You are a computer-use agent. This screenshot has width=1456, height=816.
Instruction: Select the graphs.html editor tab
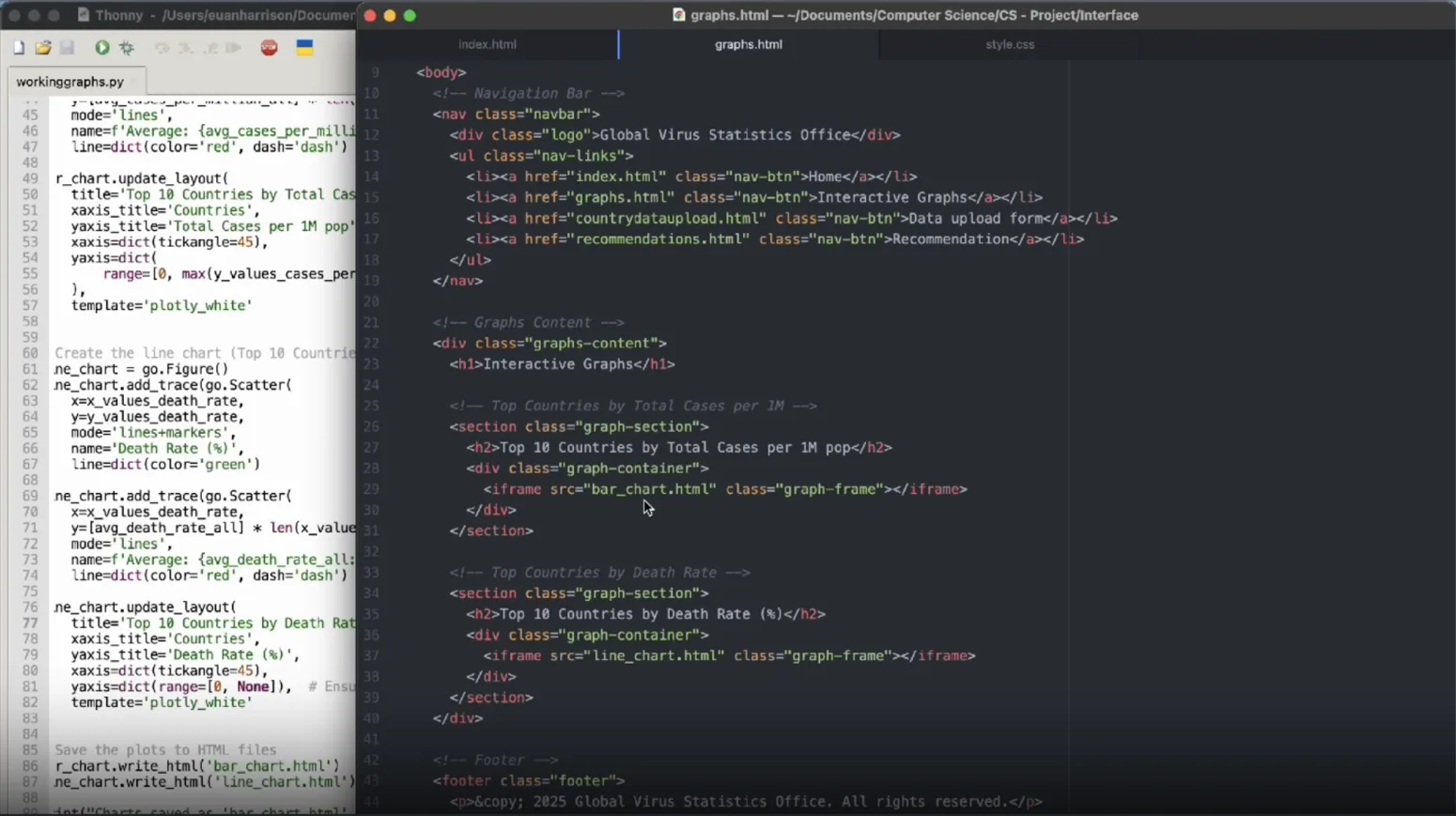coord(749,44)
